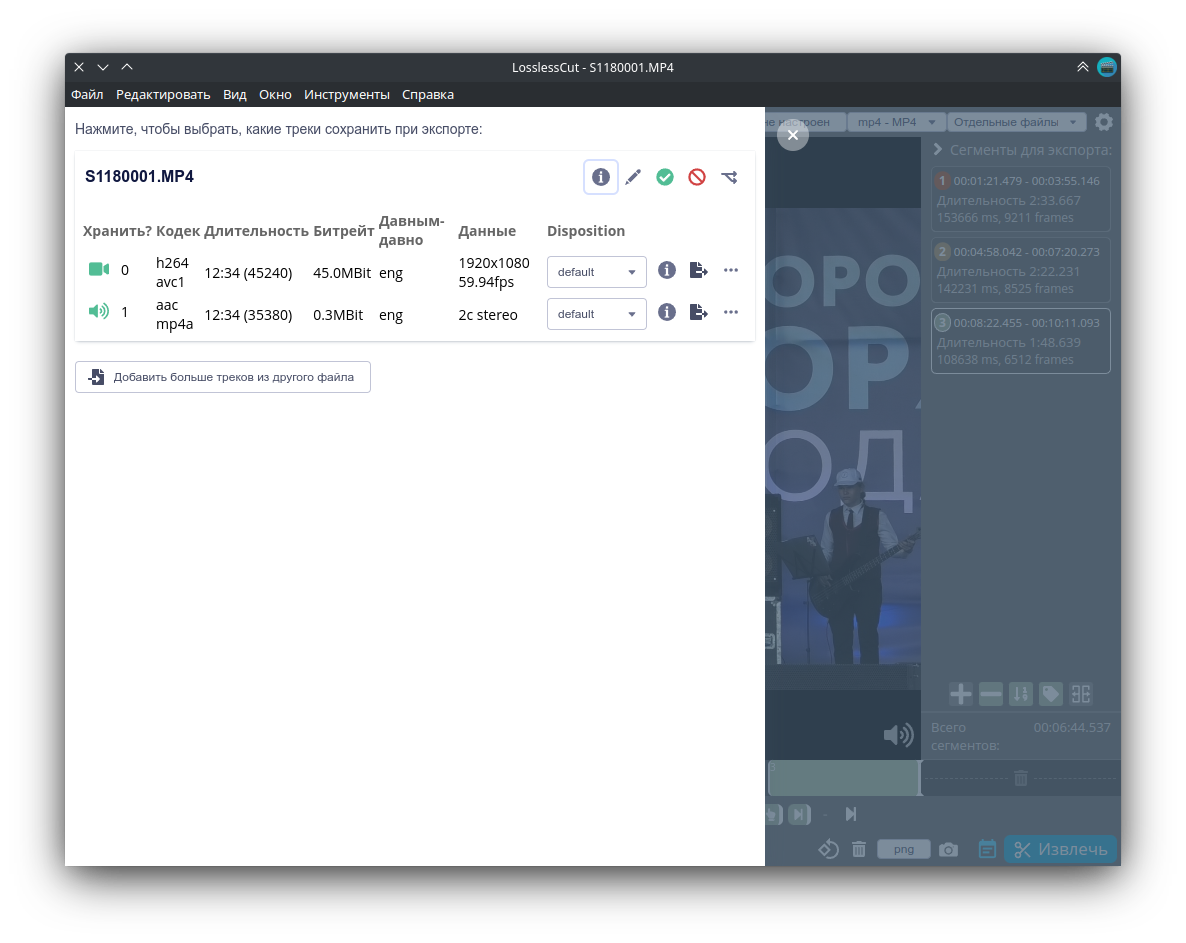Click segment 3 on the timeline
The image size is (1186, 943).
pos(843,778)
